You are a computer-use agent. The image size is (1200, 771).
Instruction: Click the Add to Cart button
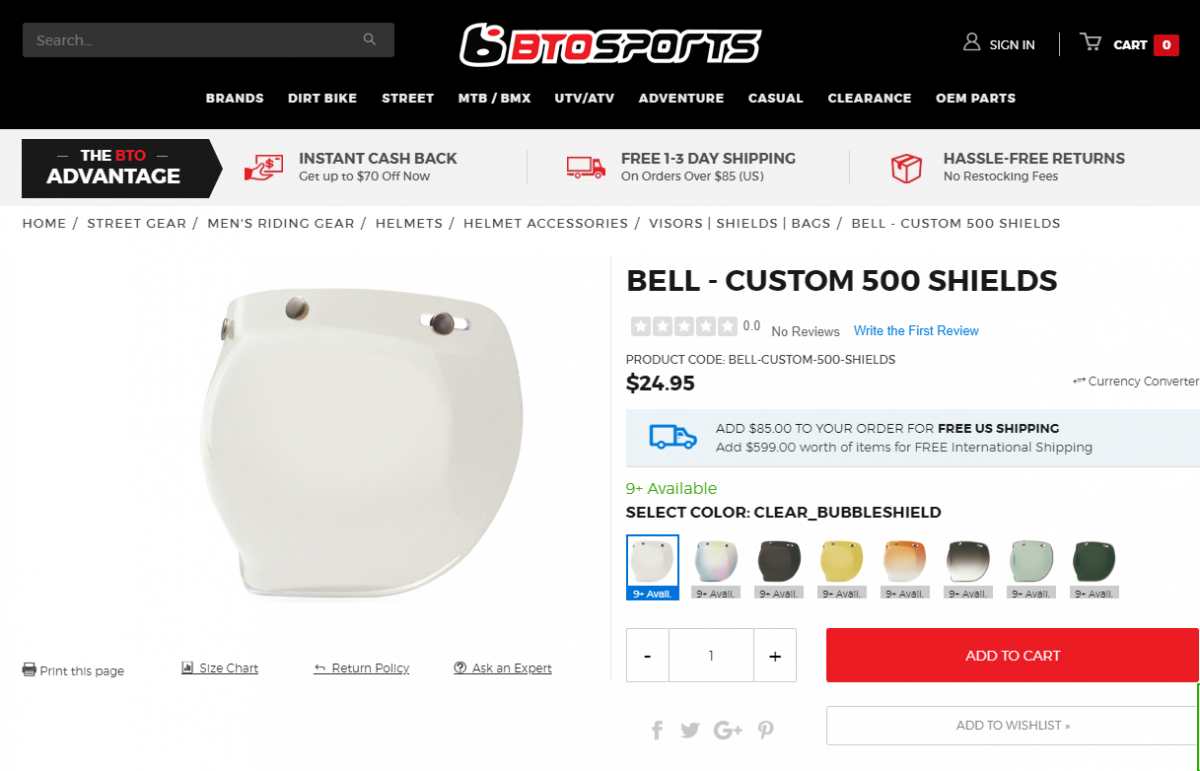tap(1012, 655)
